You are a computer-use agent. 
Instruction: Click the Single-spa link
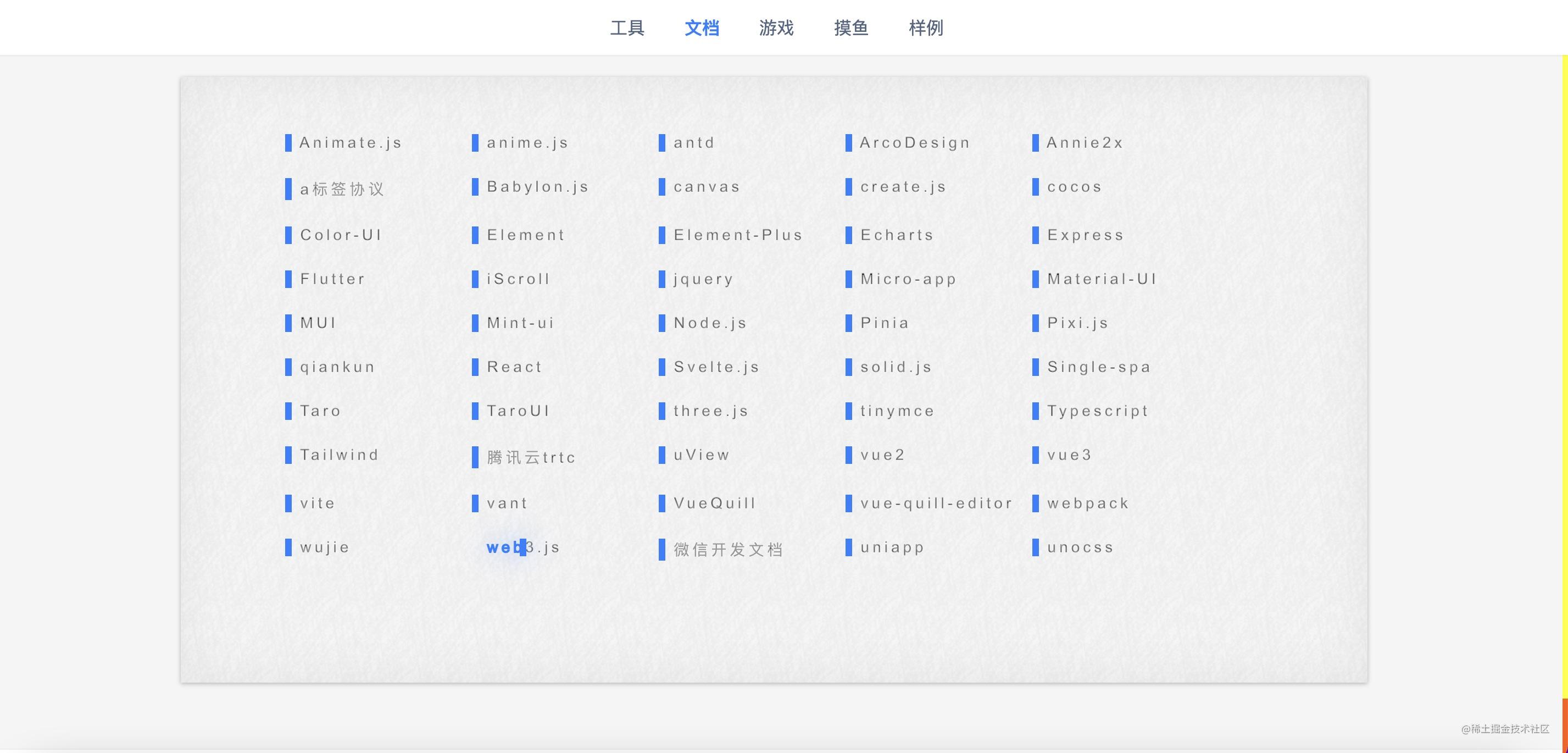click(x=1099, y=367)
